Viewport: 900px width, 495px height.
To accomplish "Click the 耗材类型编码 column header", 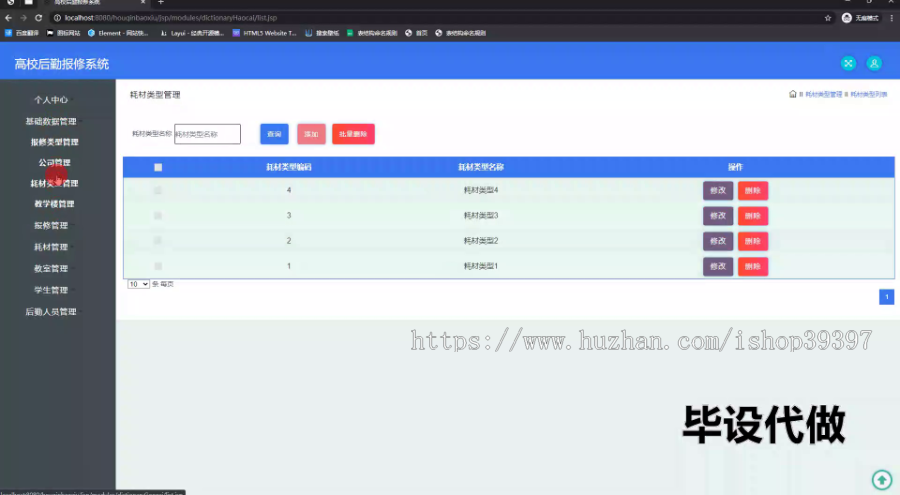I will (x=289, y=167).
